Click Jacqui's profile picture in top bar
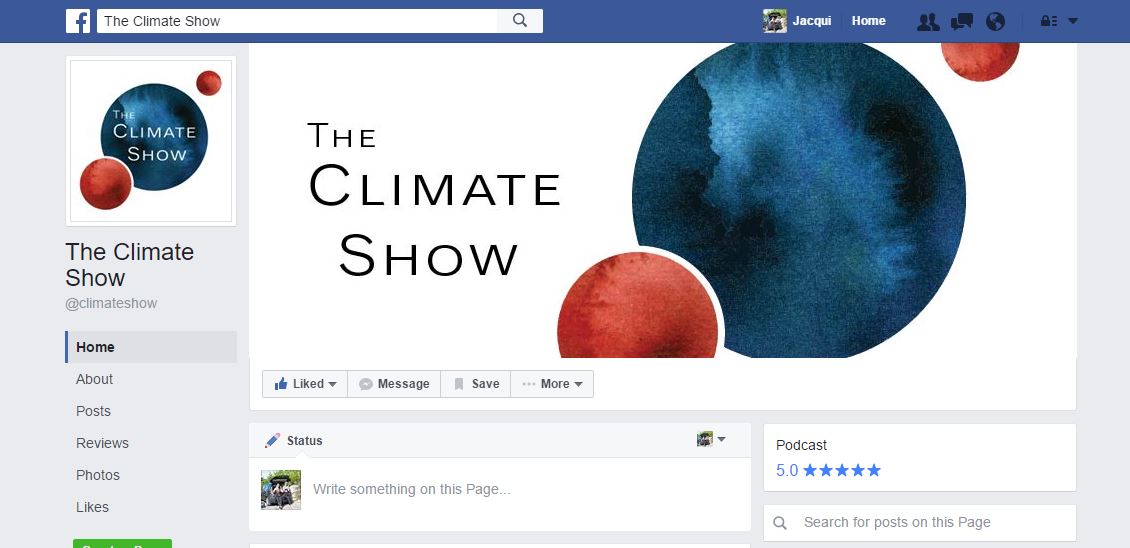The height and width of the screenshot is (548, 1130). [x=775, y=21]
